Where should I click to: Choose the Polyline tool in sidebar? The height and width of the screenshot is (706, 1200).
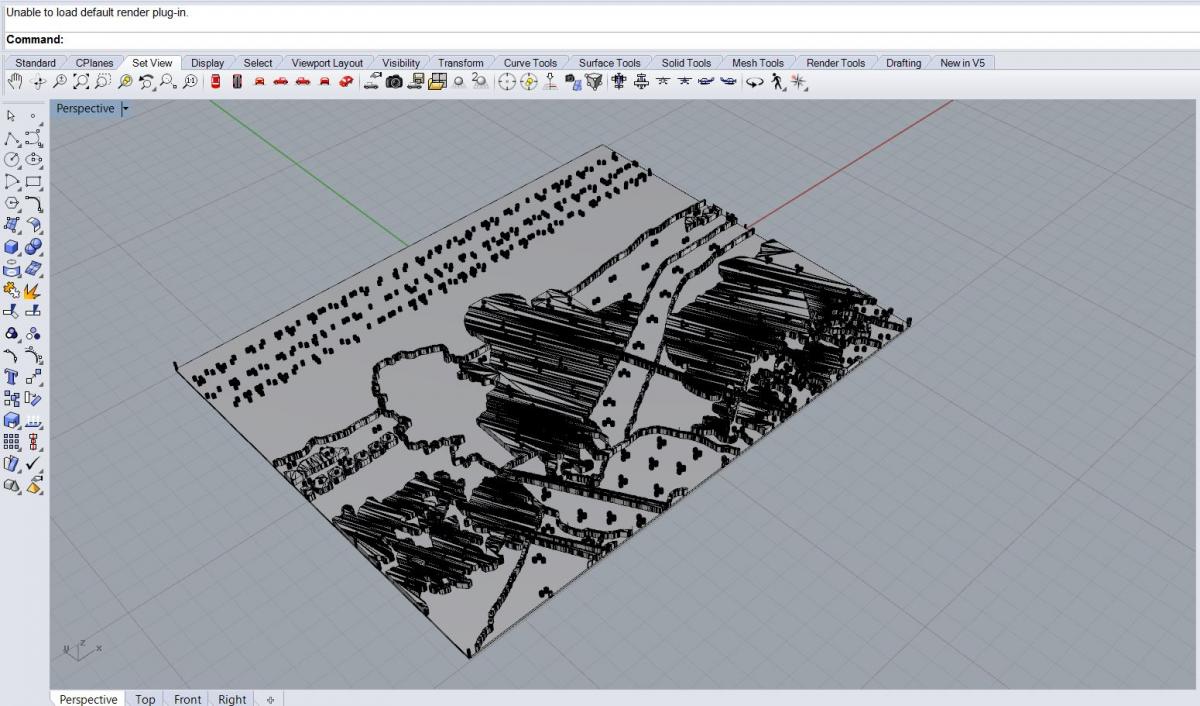[12, 138]
